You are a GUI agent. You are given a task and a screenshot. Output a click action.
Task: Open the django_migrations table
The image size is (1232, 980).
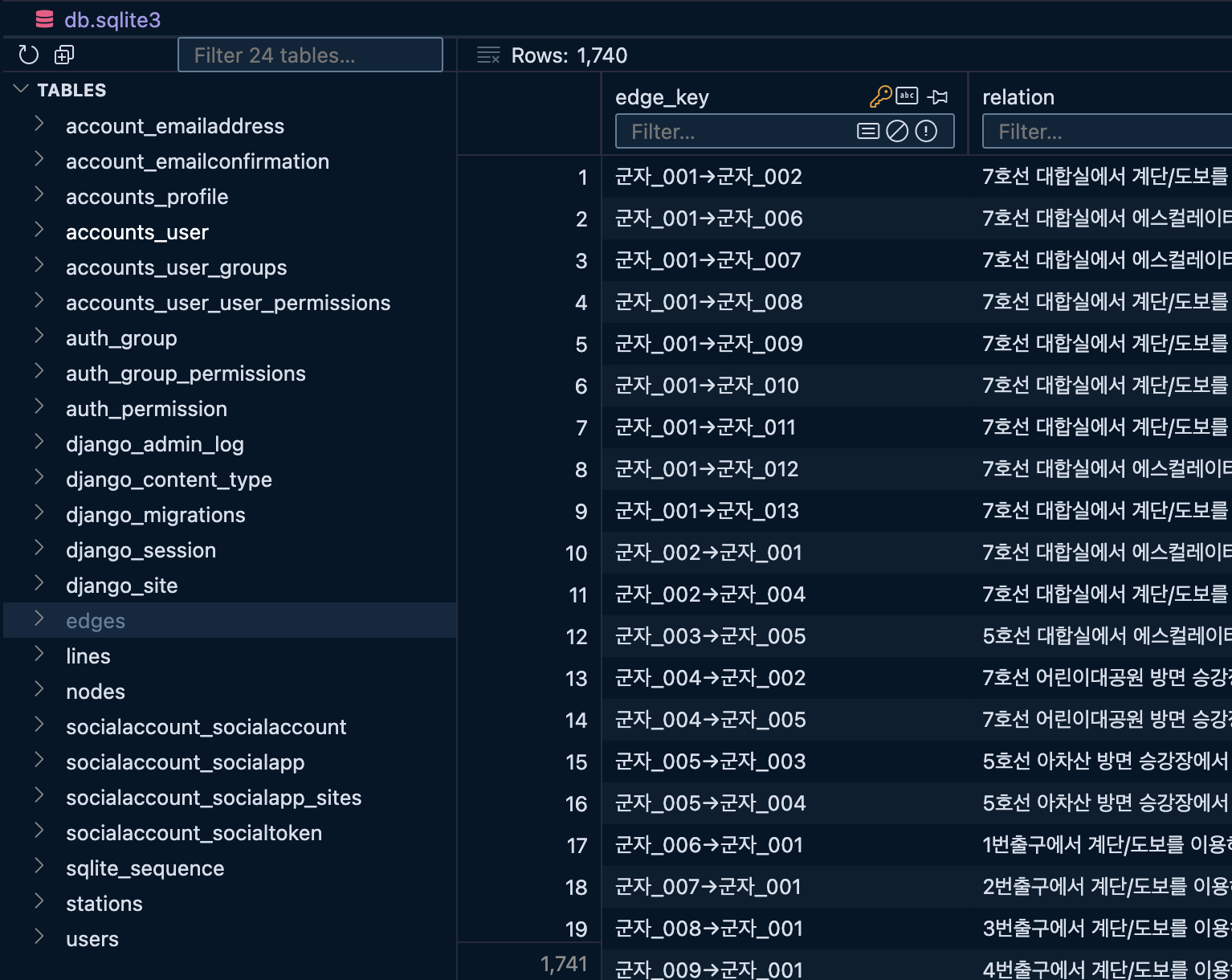[x=156, y=515]
